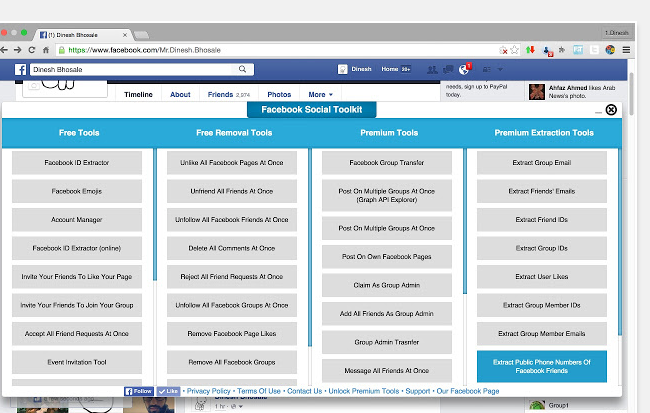Click the browser forward arrow
Image resolution: width=650 pixels, height=413 pixels.
pos(17,50)
